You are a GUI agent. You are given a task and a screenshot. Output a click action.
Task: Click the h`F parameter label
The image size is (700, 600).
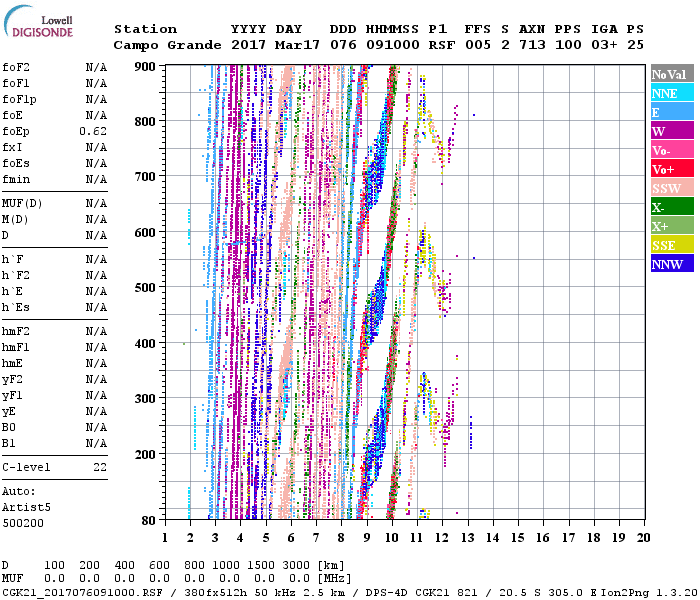[x=12, y=259]
